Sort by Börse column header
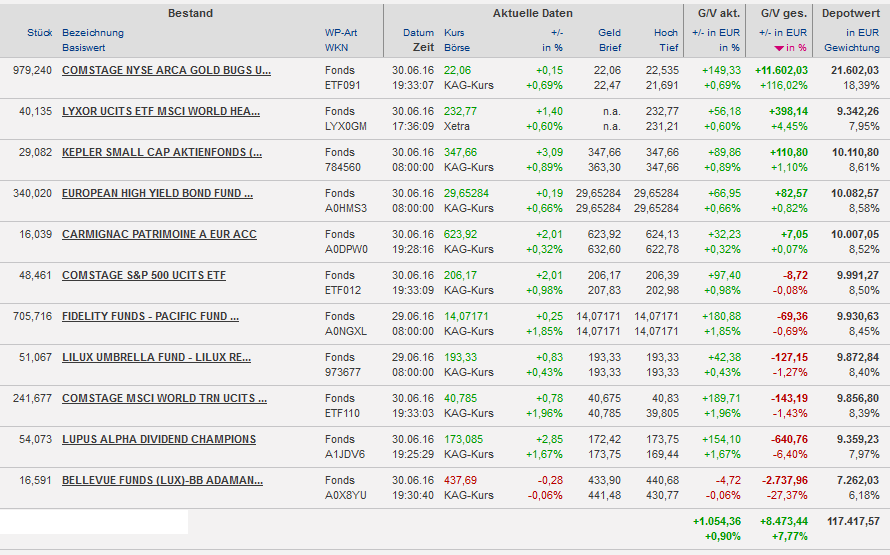This screenshot has width=890, height=555. point(455,48)
